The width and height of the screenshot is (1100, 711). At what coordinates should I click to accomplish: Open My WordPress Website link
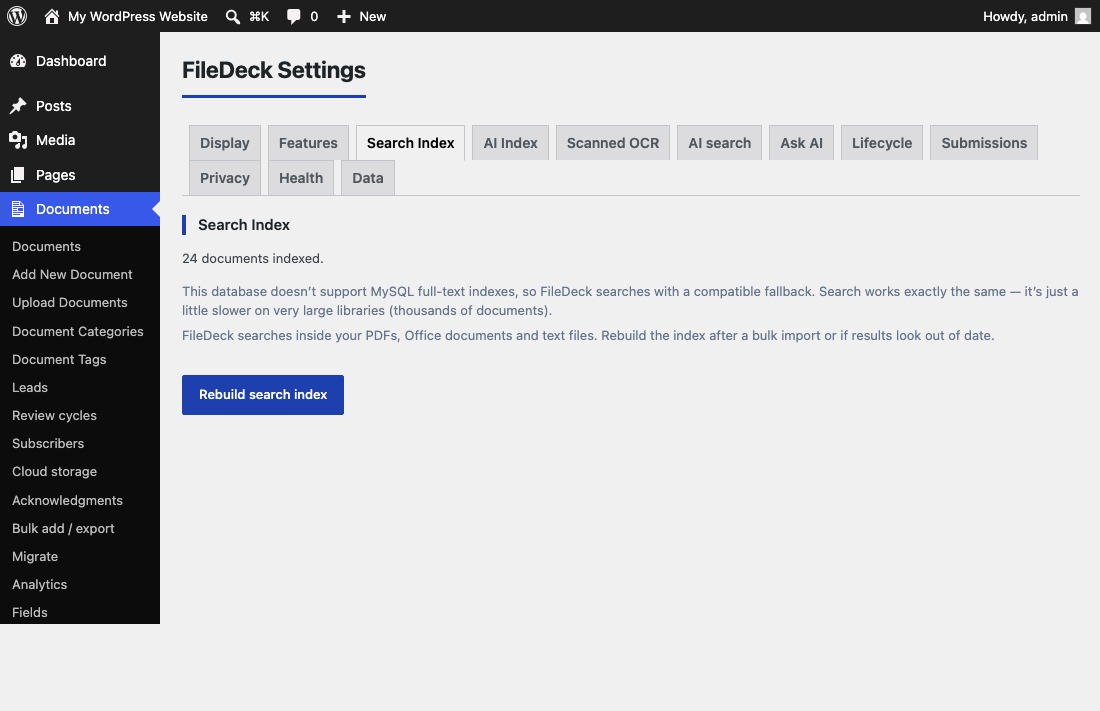[138, 16]
